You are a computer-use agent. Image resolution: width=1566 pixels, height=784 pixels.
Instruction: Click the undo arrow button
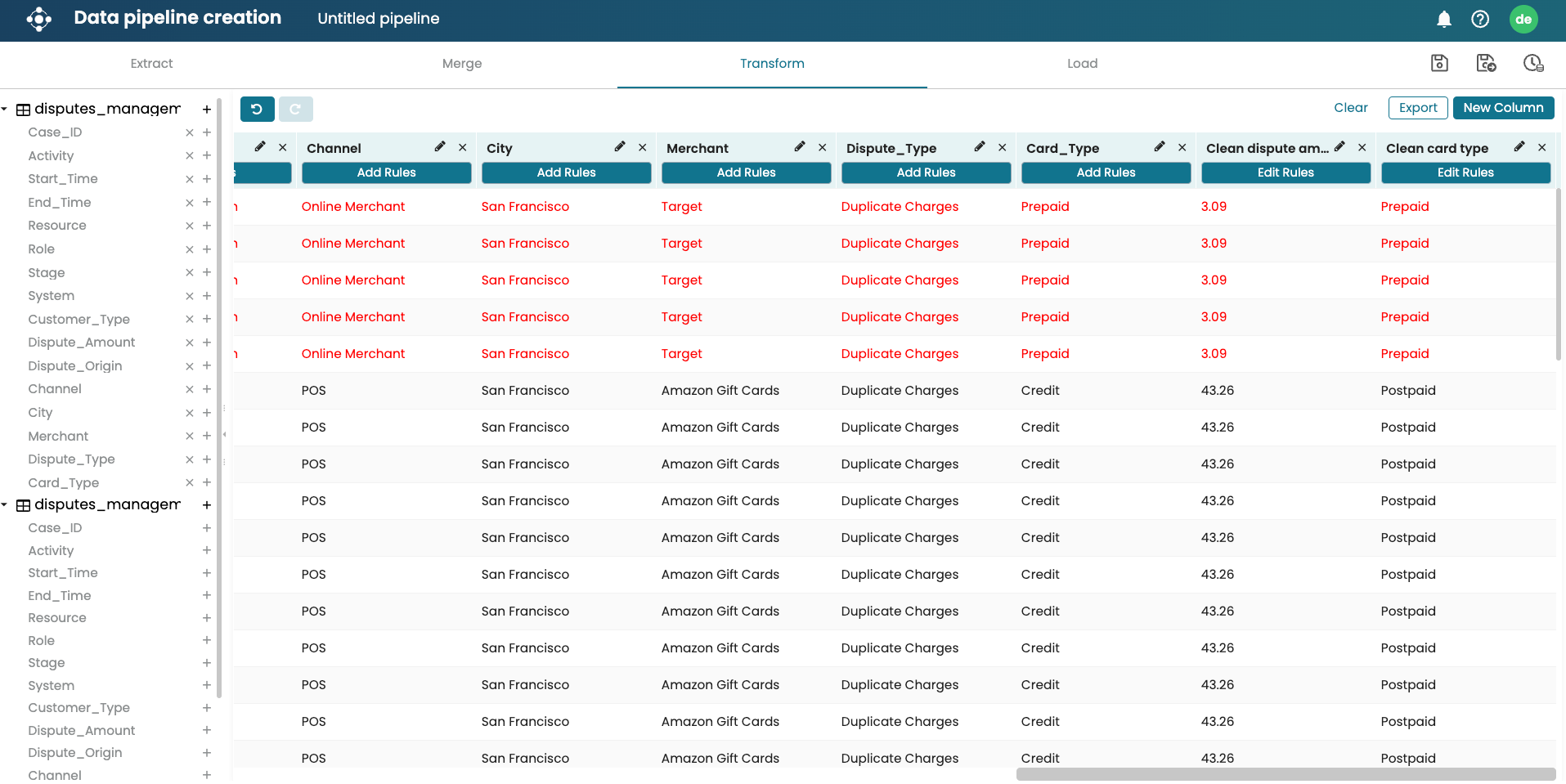(257, 109)
